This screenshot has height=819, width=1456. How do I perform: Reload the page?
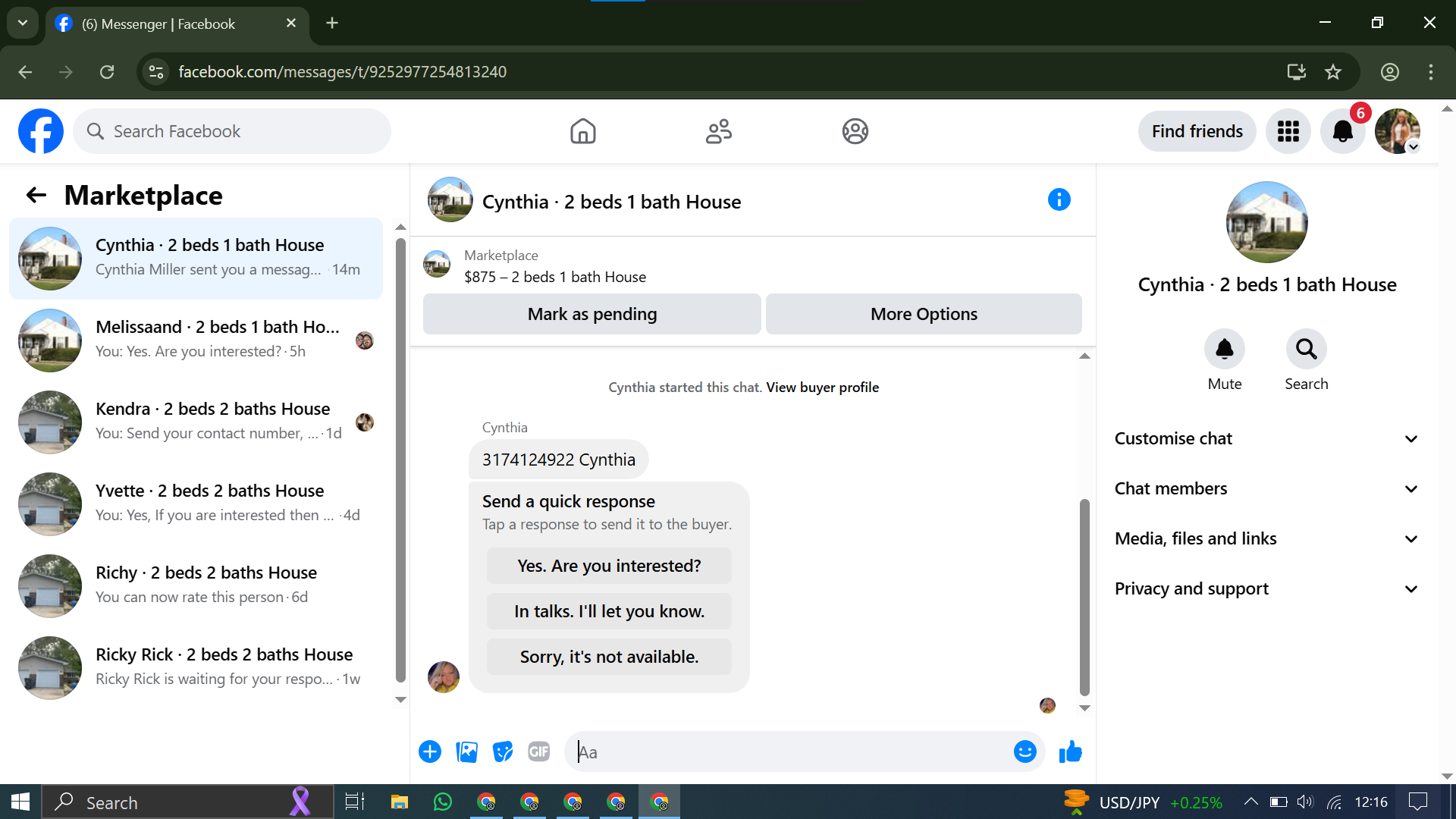[107, 72]
